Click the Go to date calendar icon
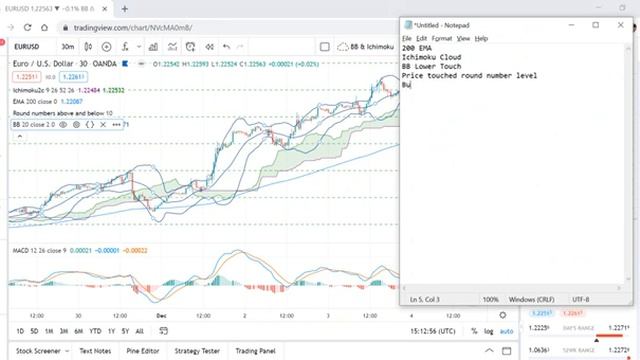Viewport: 640px width, 360px height. point(163,331)
